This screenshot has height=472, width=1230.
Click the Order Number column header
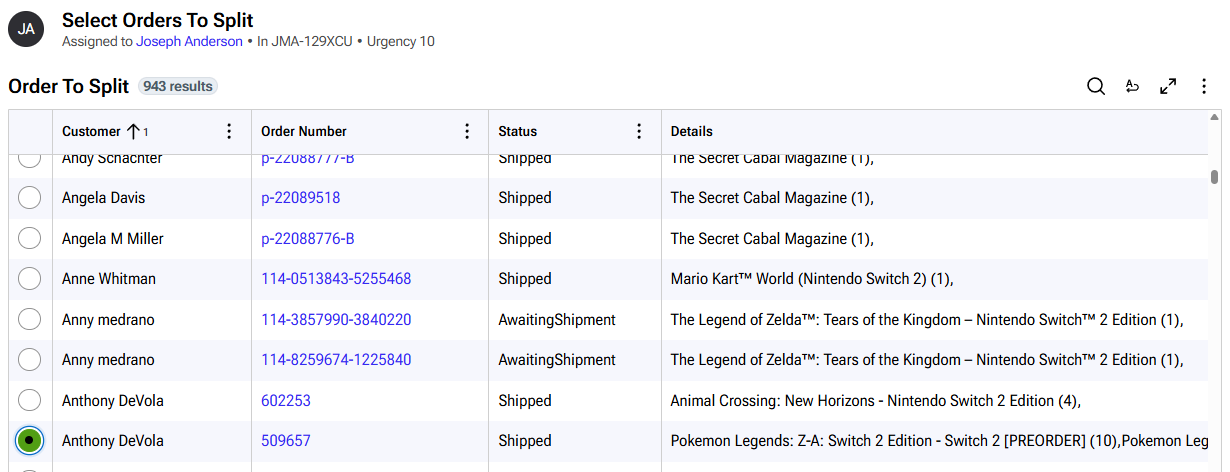pos(304,131)
